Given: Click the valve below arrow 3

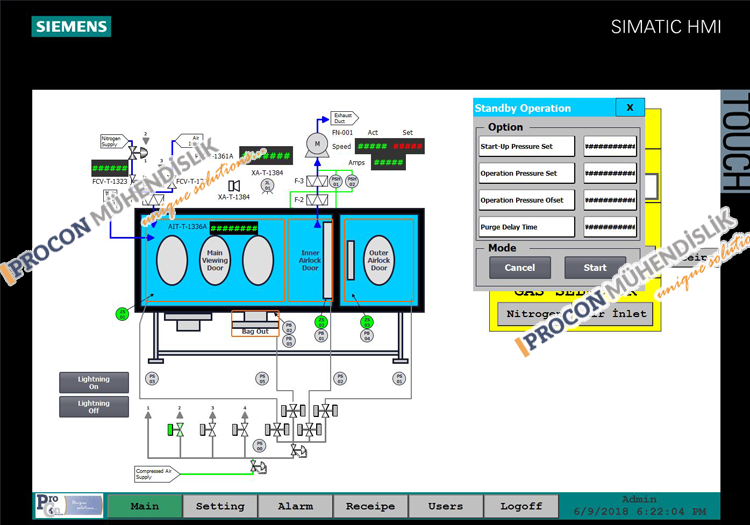Looking at the screenshot, I should (x=209, y=430).
